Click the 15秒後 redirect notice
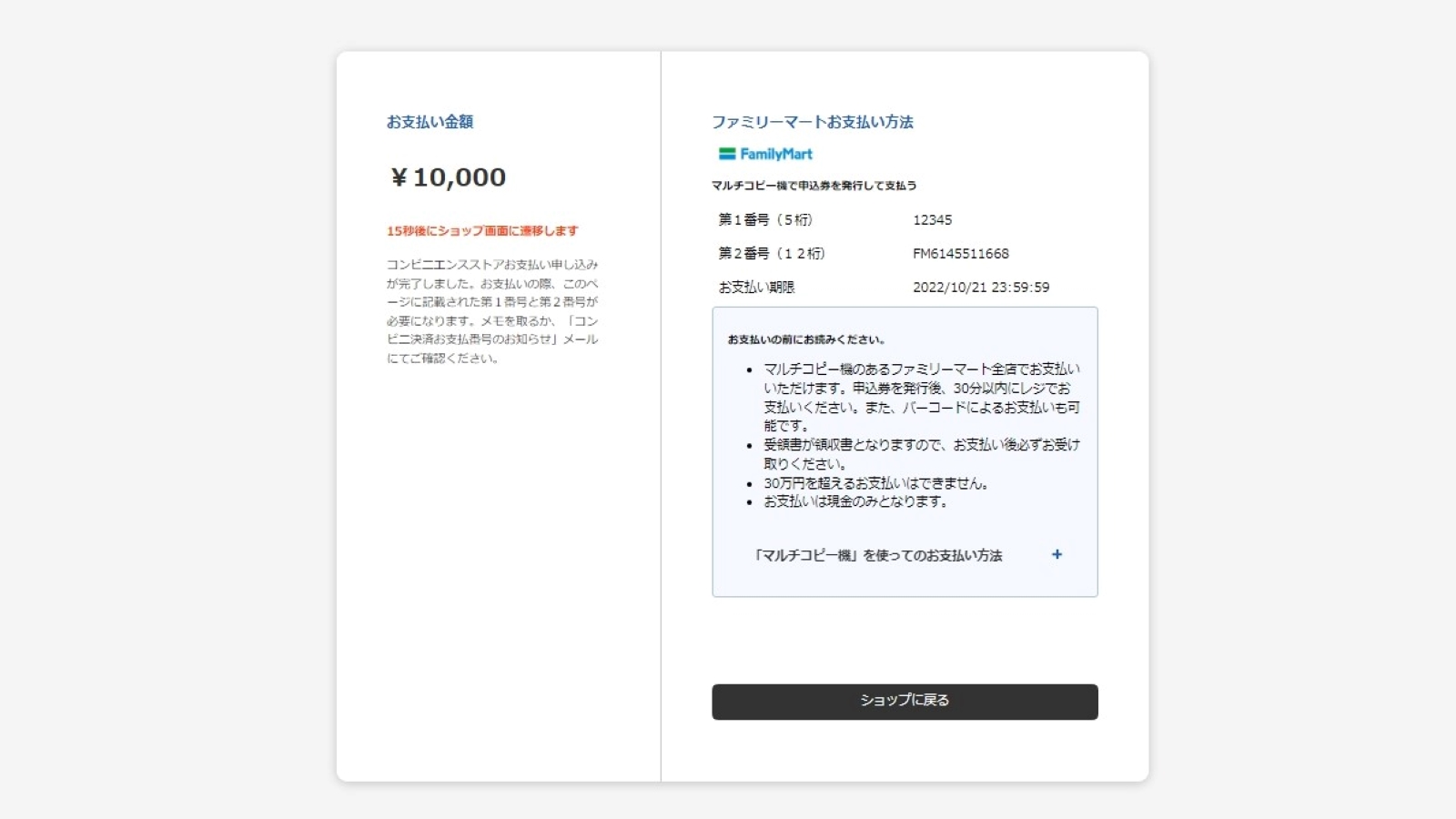This screenshot has height=819, width=1456. [482, 231]
